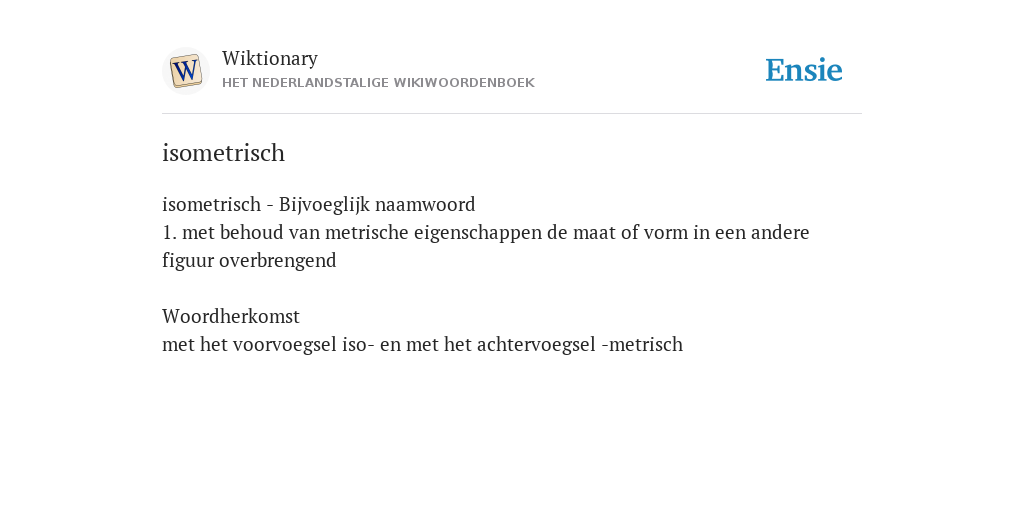Click the word 'voorvoegsel' in etymology
This screenshot has height=512, width=1024.
pyautogui.click(x=285, y=344)
